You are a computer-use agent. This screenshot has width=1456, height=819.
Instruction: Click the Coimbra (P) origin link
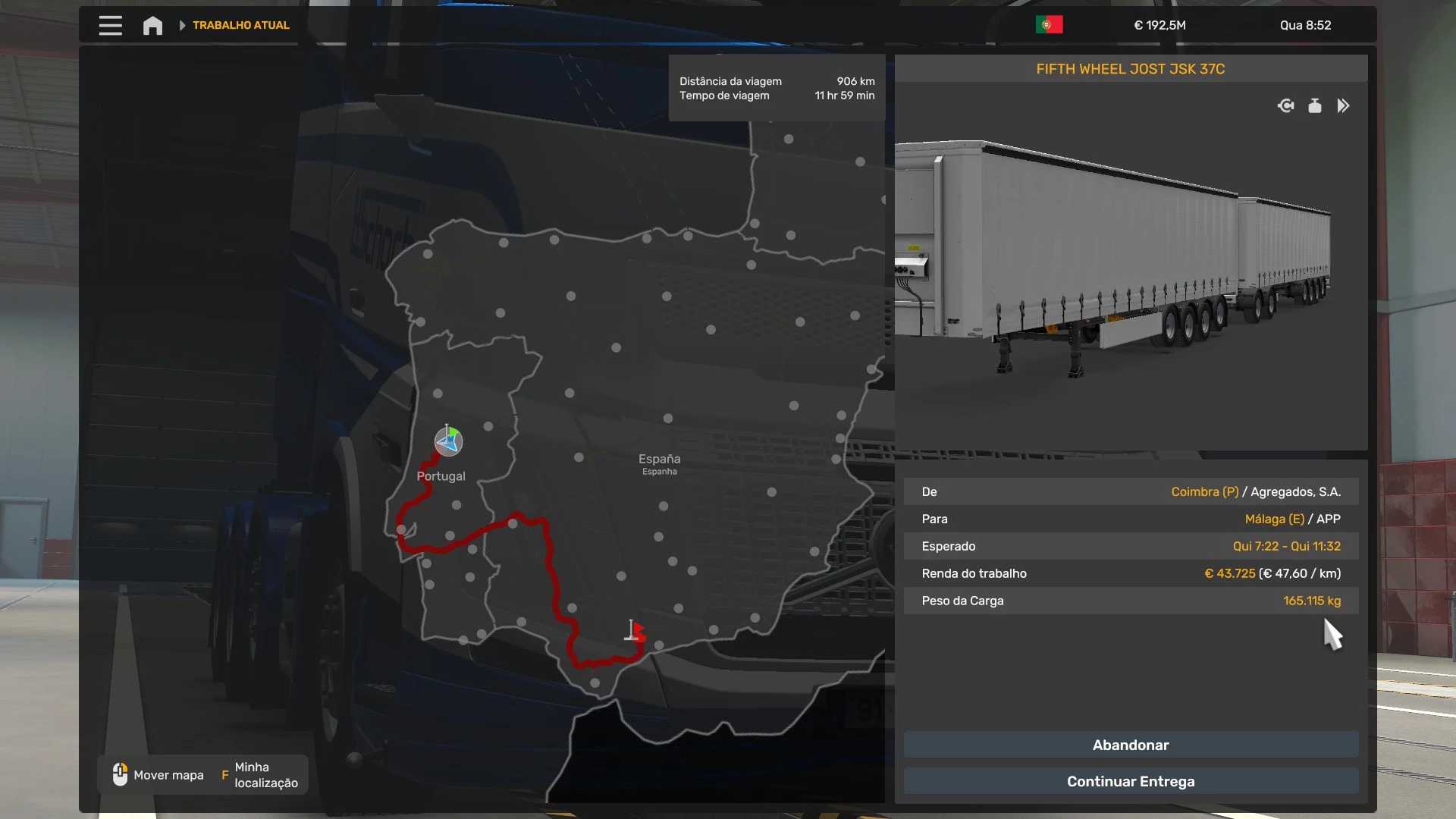pyautogui.click(x=1204, y=491)
